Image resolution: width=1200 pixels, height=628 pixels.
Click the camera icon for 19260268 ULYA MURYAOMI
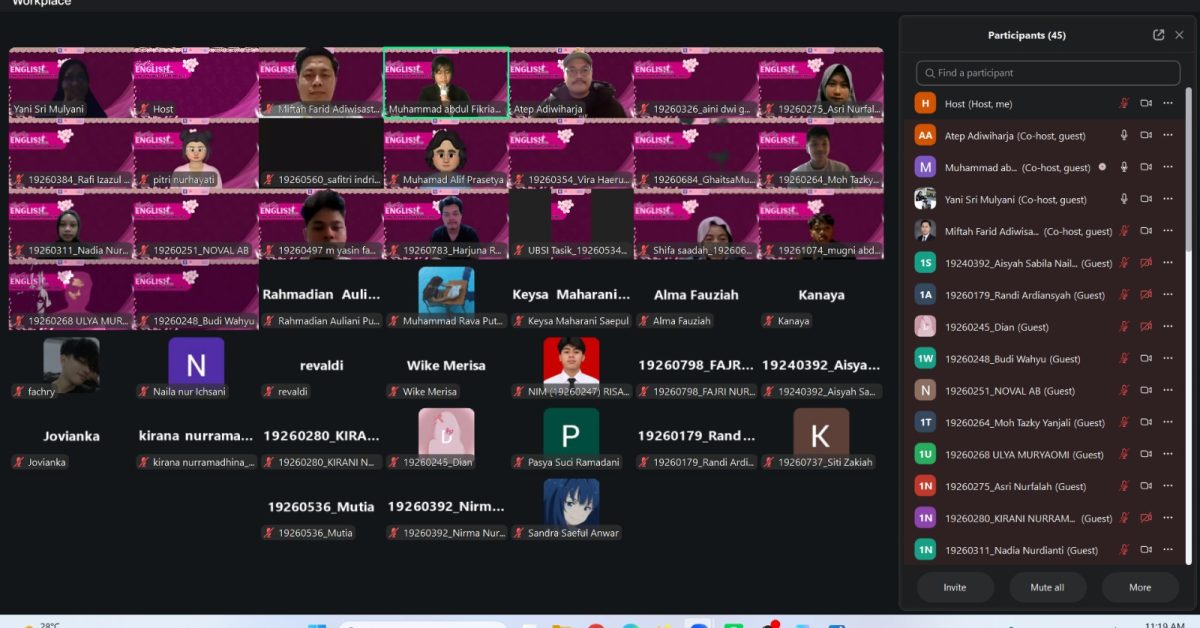pyautogui.click(x=1146, y=455)
